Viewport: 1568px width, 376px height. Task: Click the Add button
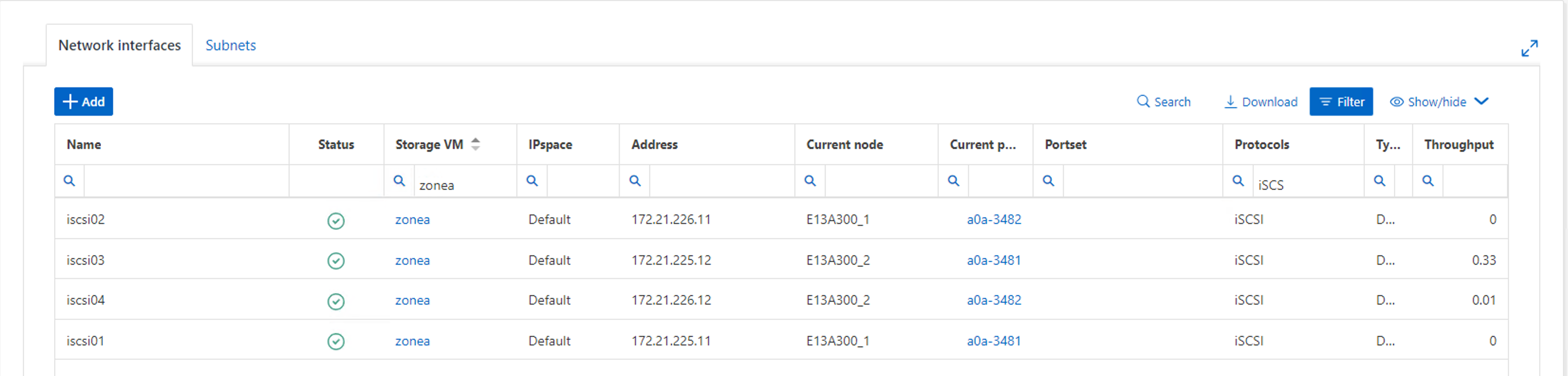[x=84, y=102]
